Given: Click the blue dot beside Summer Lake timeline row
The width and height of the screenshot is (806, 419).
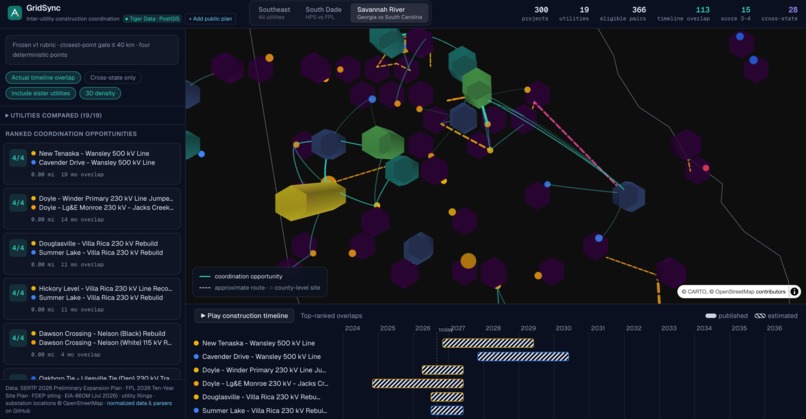Looking at the screenshot, I should coord(196,410).
